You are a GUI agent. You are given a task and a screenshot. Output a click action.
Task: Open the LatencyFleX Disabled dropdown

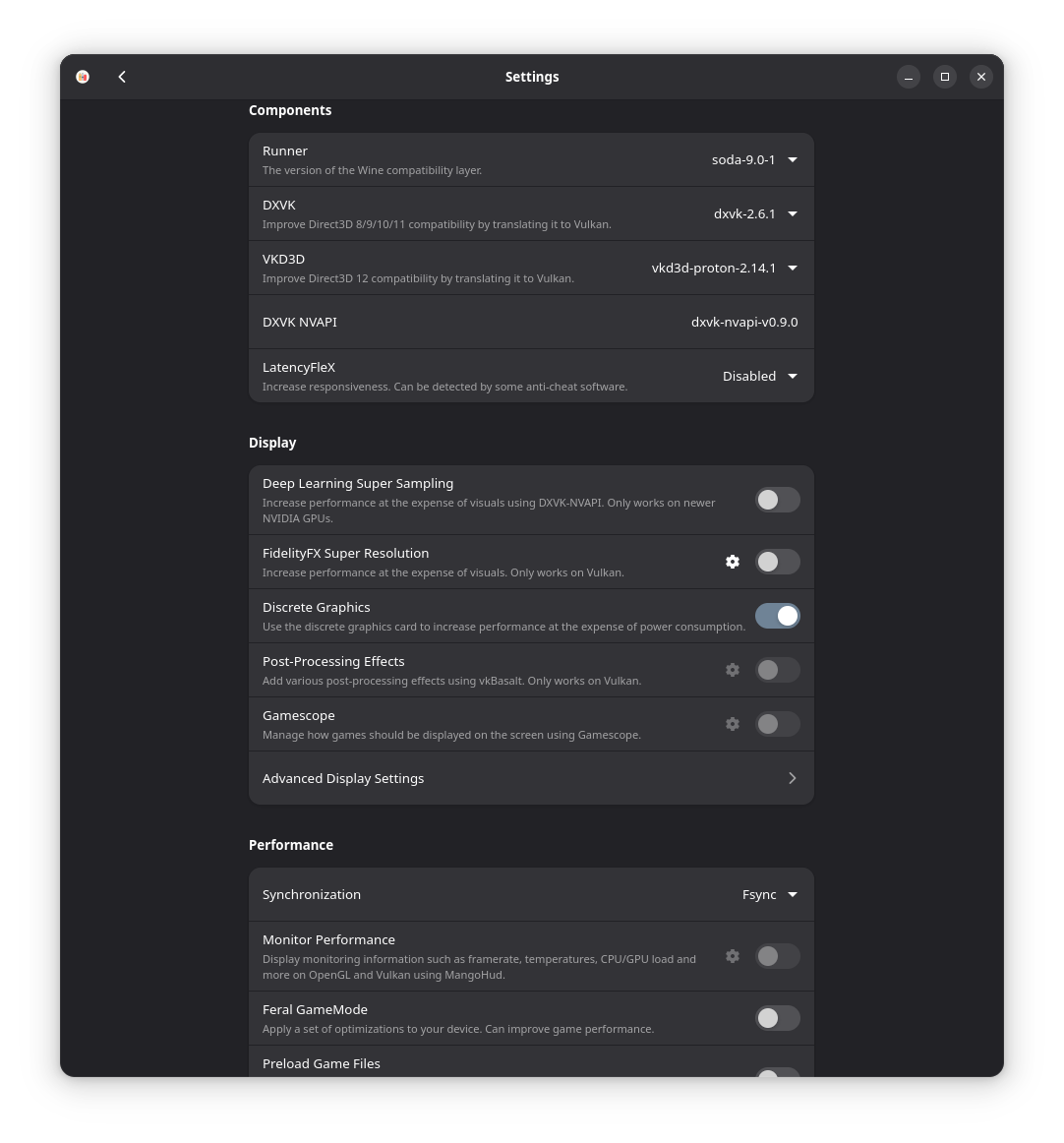(x=759, y=376)
